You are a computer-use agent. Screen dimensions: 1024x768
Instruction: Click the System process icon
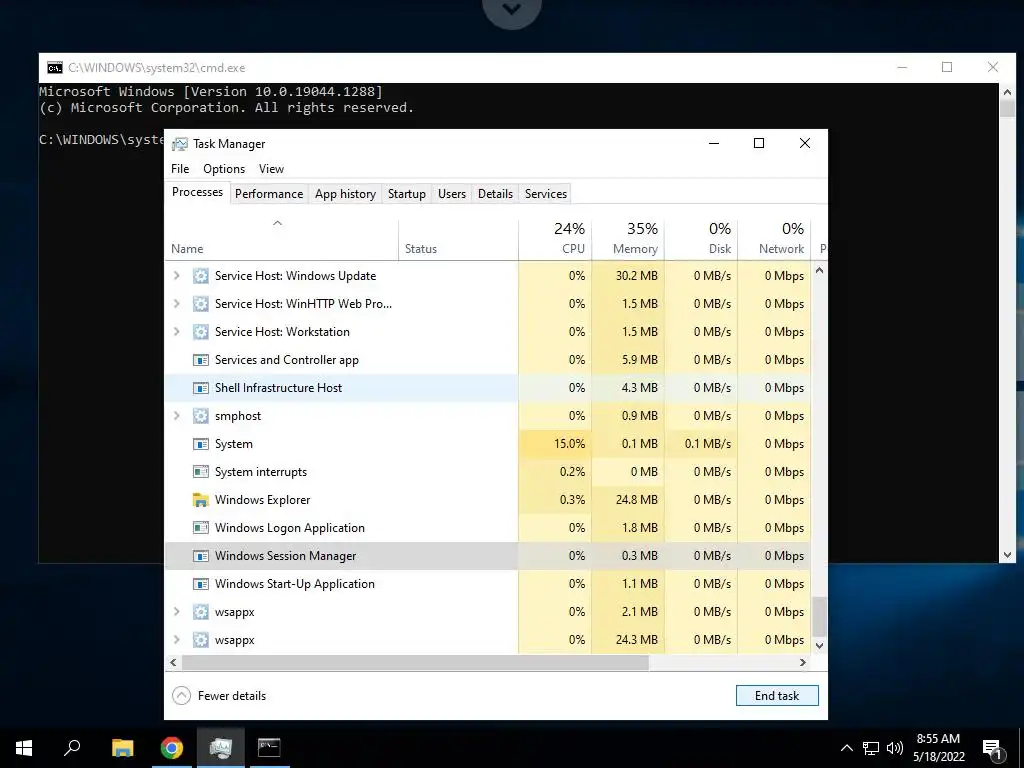click(x=200, y=444)
